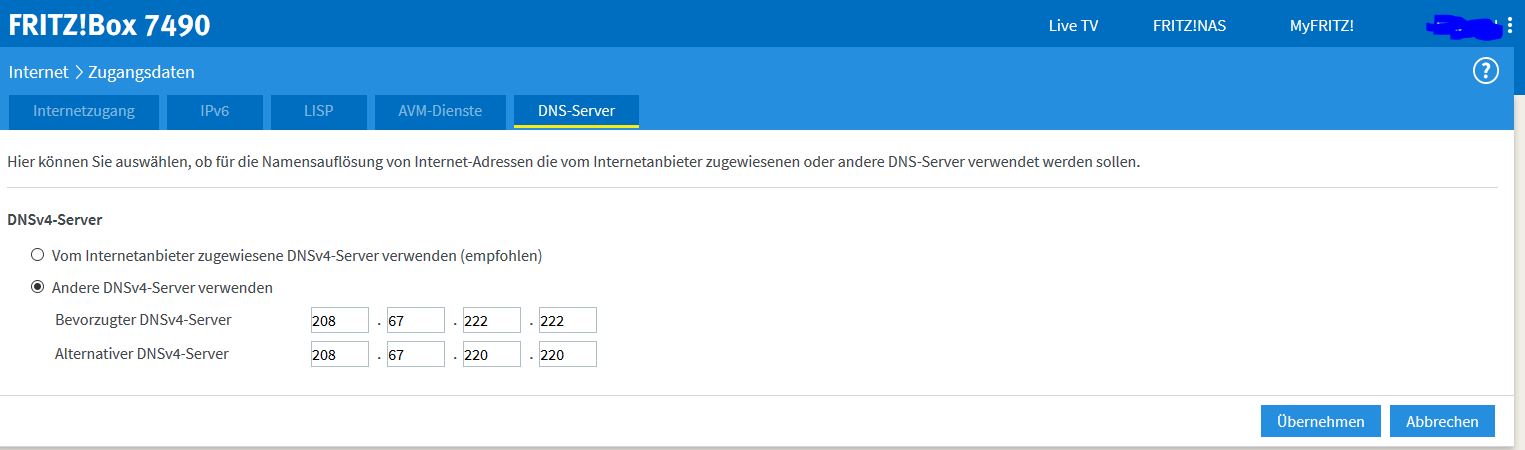Click the Internet breadcrumb link
The image size is (1525, 450).
[38, 72]
